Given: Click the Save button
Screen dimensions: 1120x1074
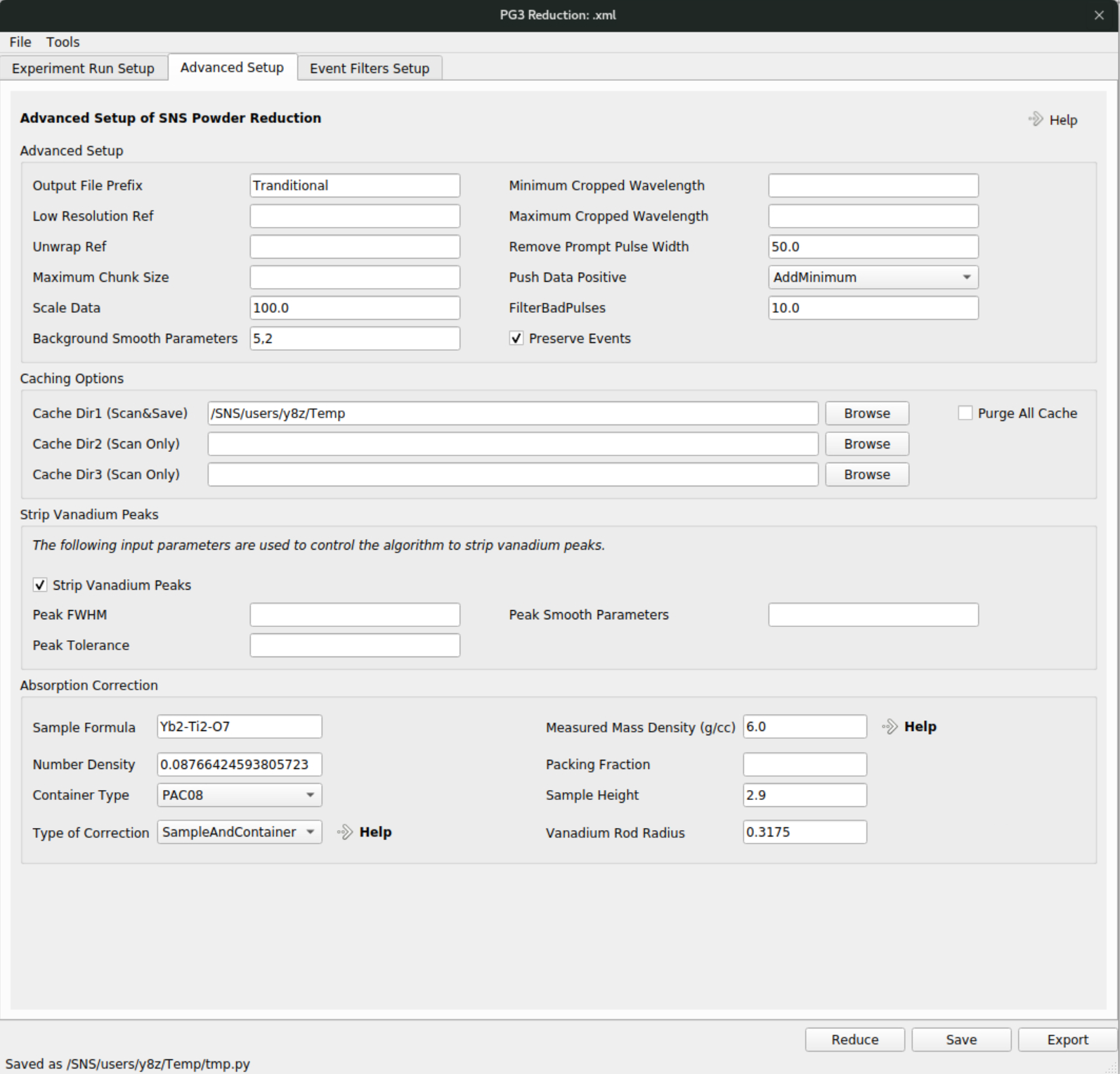Looking at the screenshot, I should pyautogui.click(x=961, y=1040).
